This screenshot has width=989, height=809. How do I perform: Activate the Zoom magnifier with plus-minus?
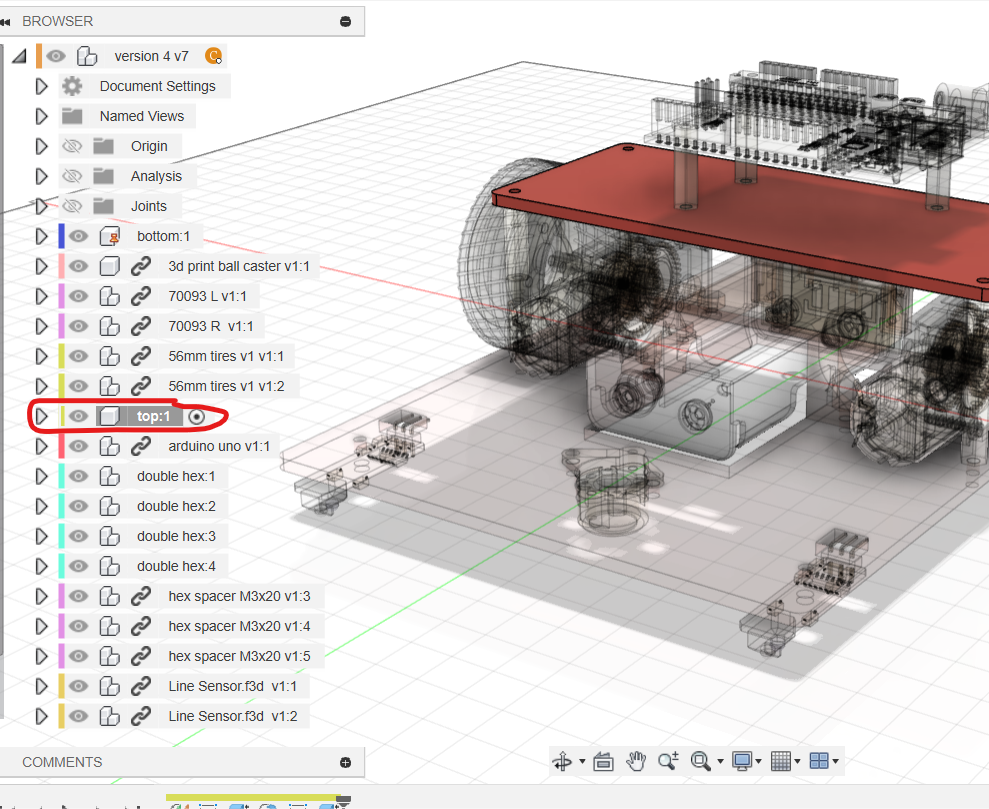[668, 761]
